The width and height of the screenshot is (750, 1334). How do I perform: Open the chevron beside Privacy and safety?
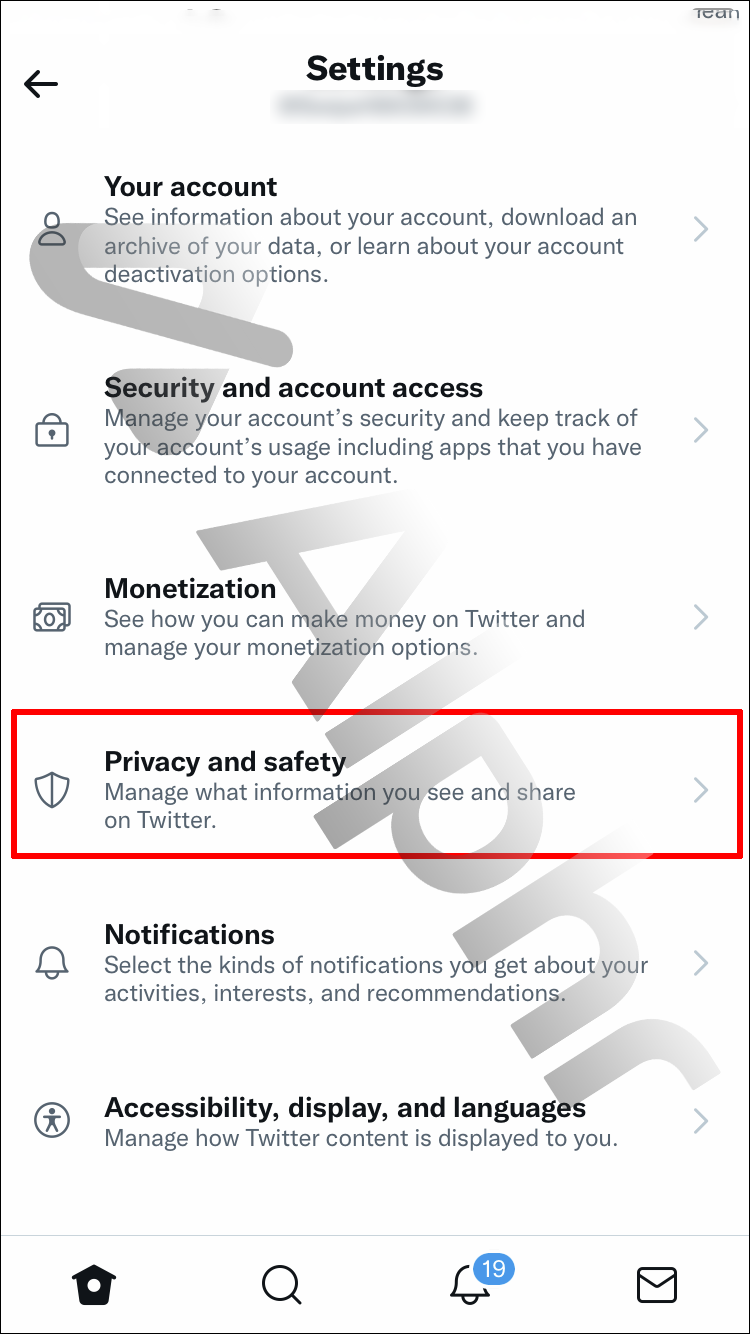tap(700, 789)
